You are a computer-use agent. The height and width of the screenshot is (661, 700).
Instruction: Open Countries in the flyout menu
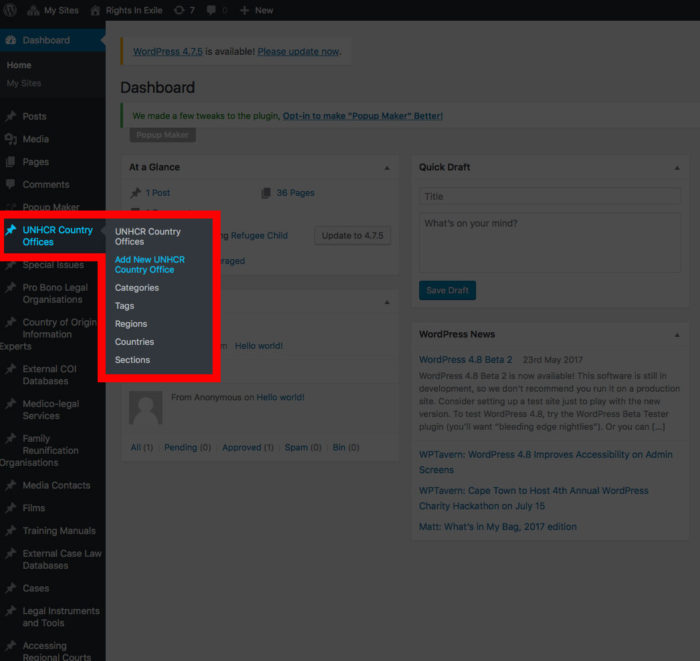coord(134,342)
